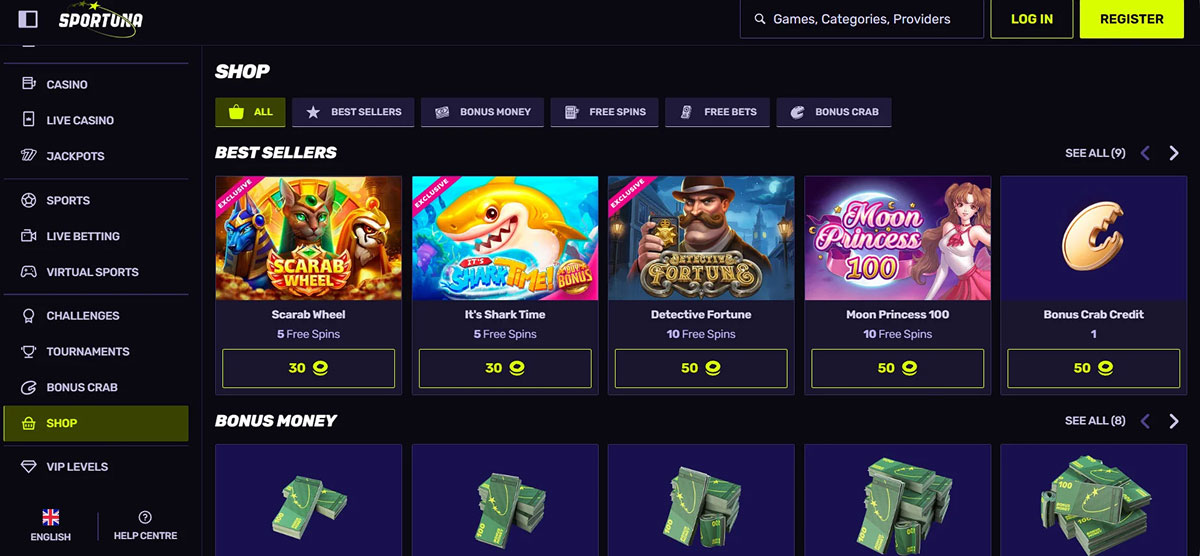Screen dimensions: 1200x556
Task: Open the Sports section
Action: tap(68, 200)
